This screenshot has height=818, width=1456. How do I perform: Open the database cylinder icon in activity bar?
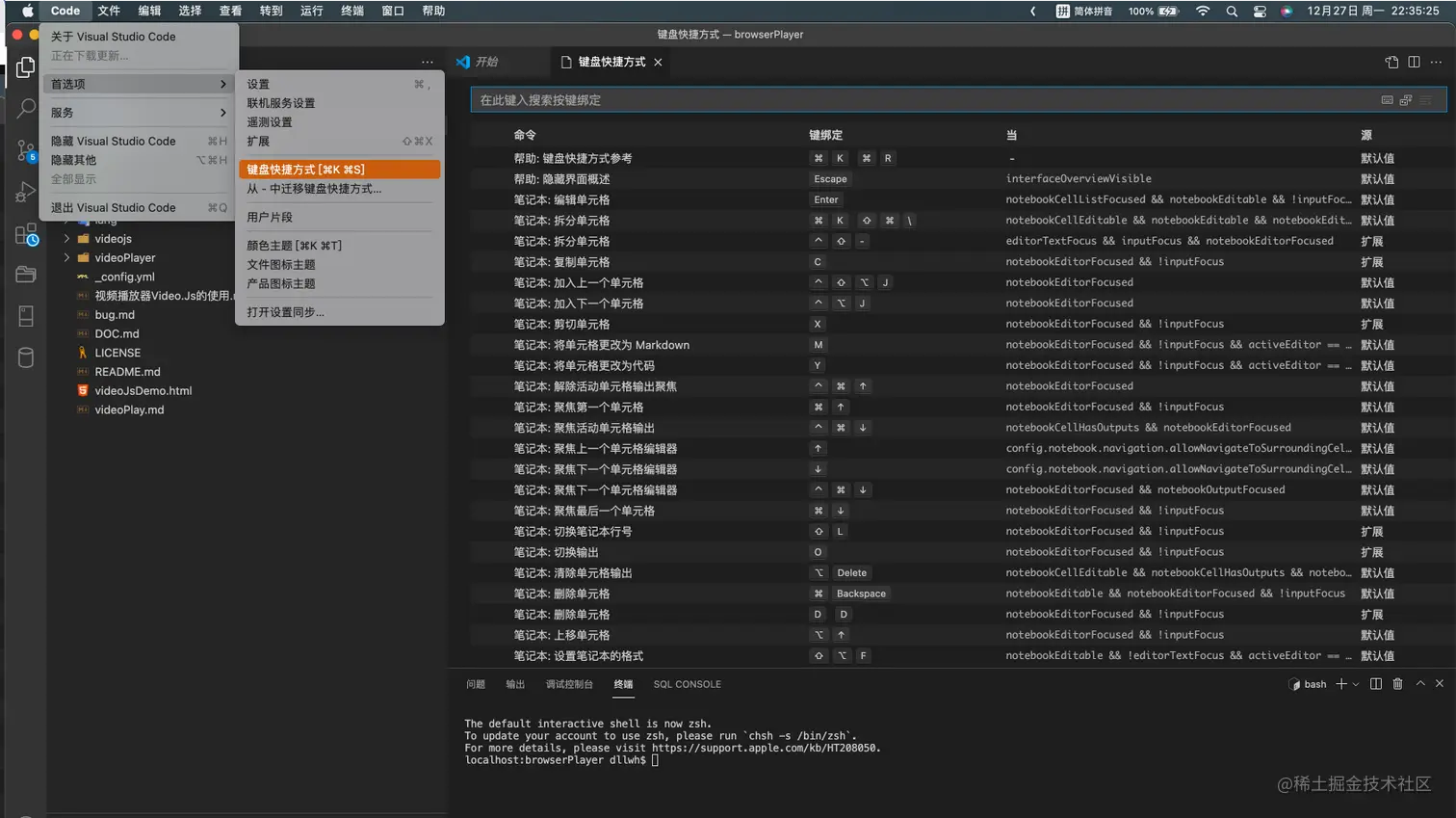point(26,357)
